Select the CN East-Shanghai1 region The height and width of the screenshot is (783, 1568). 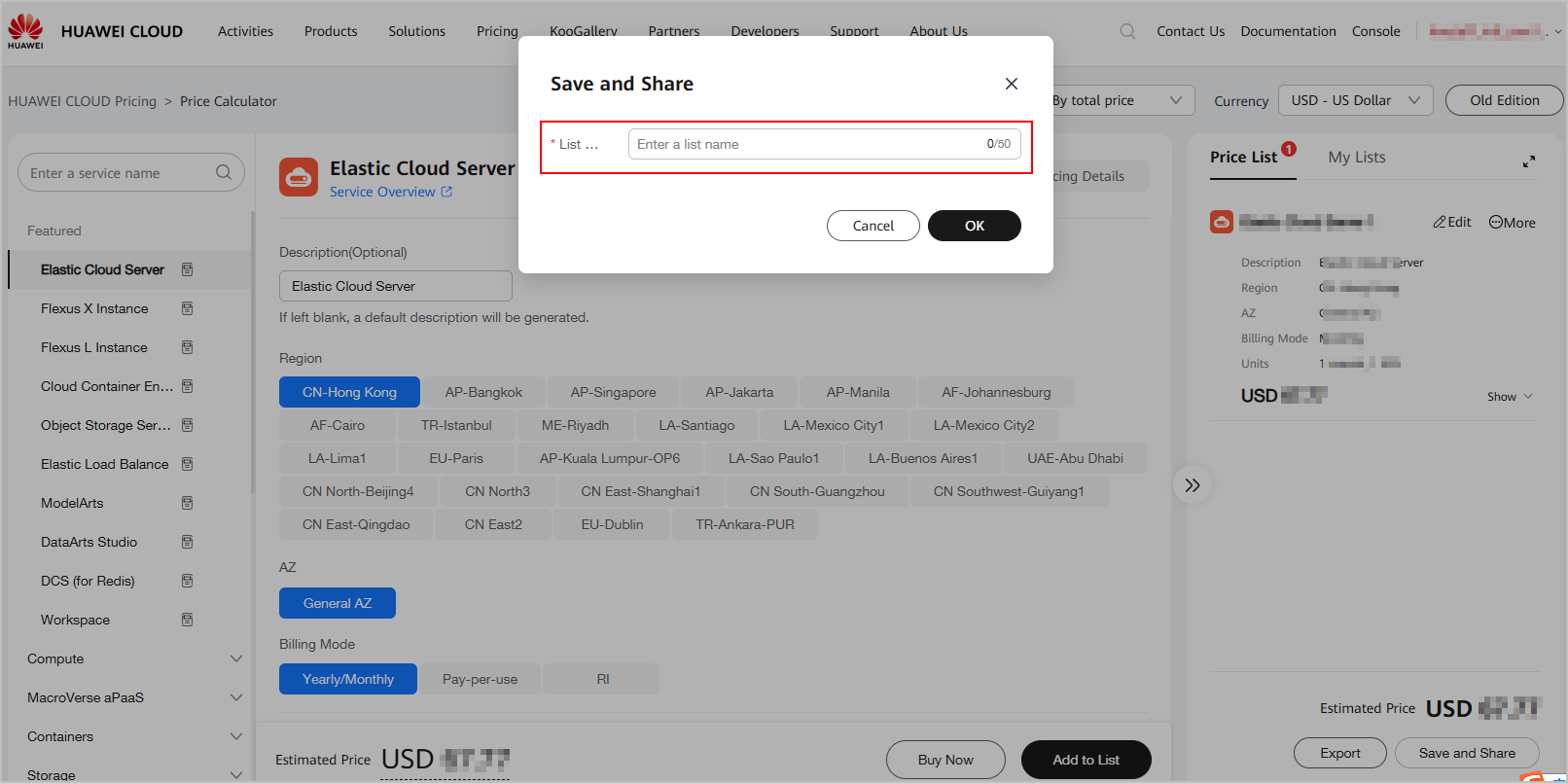click(x=641, y=491)
